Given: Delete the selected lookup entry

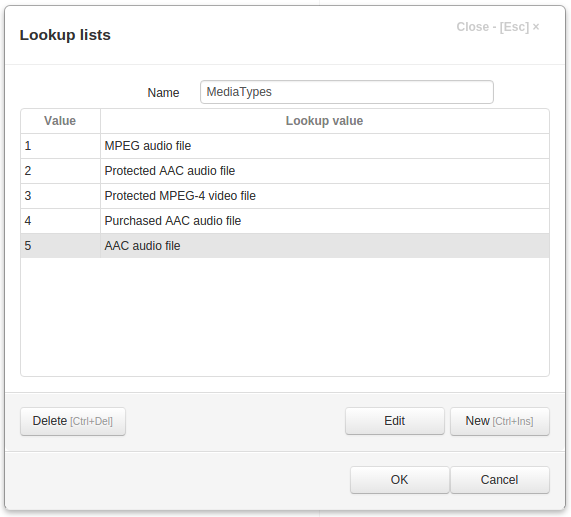Looking at the screenshot, I should coord(73,421).
